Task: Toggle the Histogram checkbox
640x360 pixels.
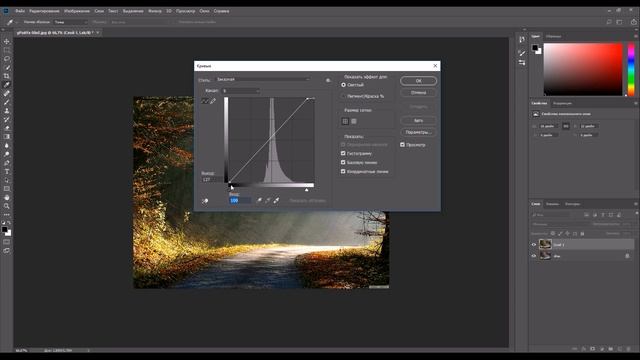Action: 343,153
